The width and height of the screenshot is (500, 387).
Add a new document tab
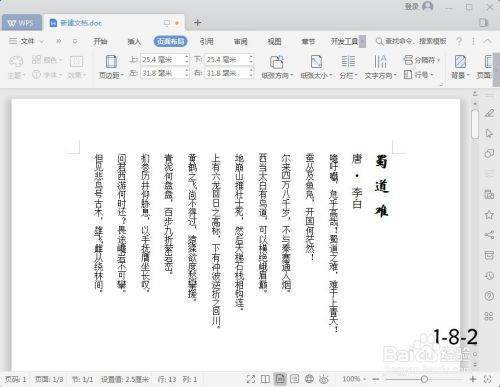tap(198, 22)
